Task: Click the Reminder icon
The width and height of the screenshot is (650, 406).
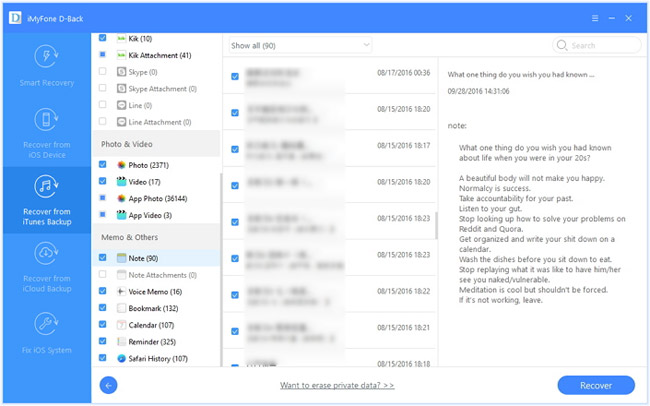Action: click(x=121, y=341)
